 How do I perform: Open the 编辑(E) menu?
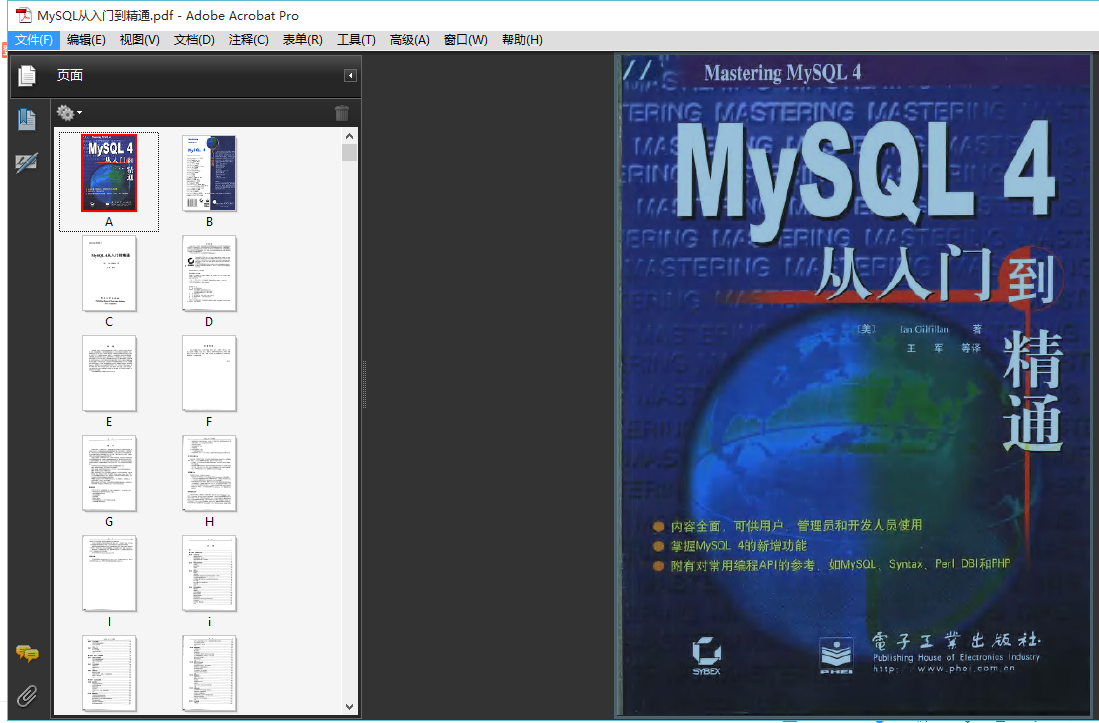coord(86,40)
